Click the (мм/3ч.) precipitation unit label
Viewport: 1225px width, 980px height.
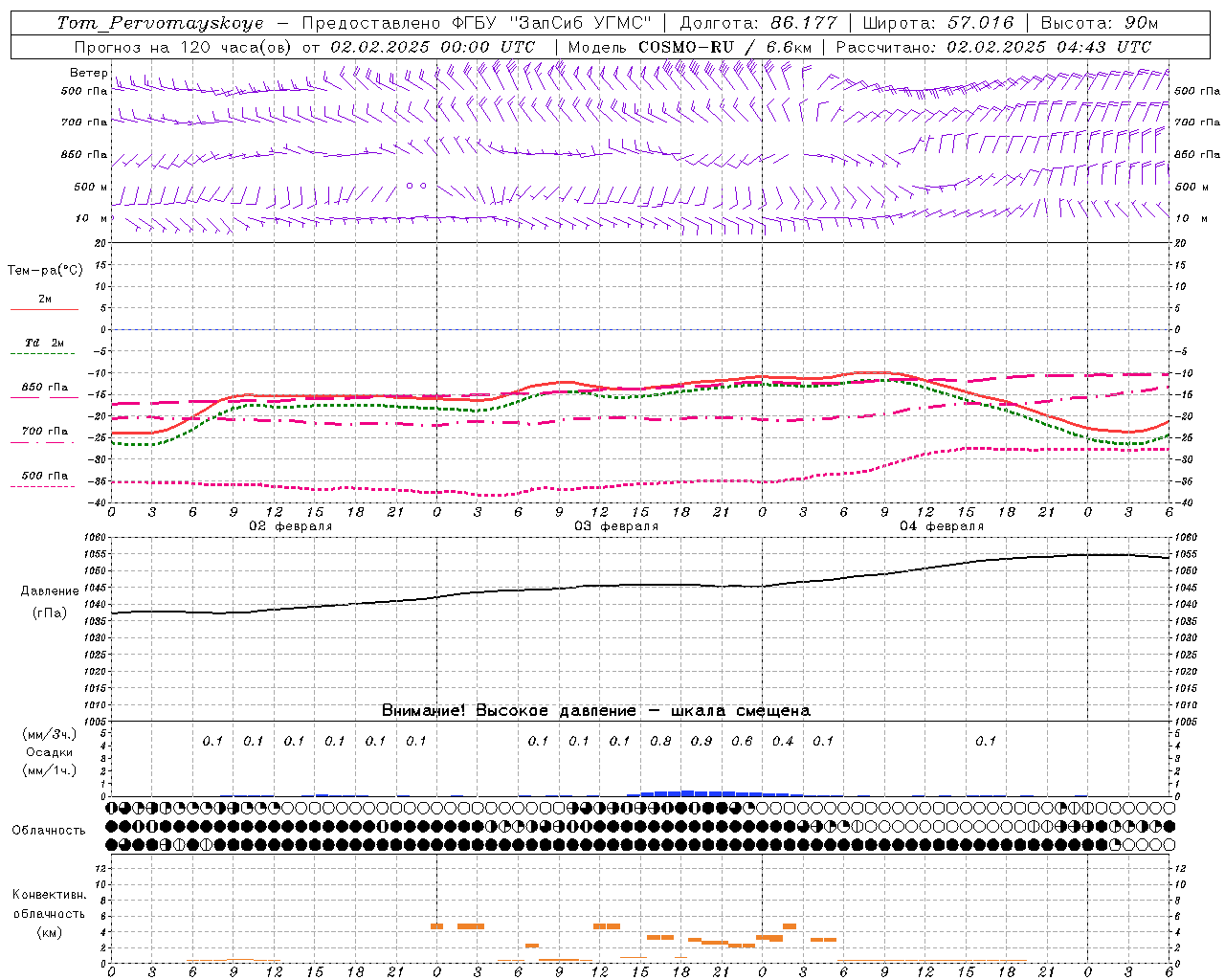click(50, 734)
